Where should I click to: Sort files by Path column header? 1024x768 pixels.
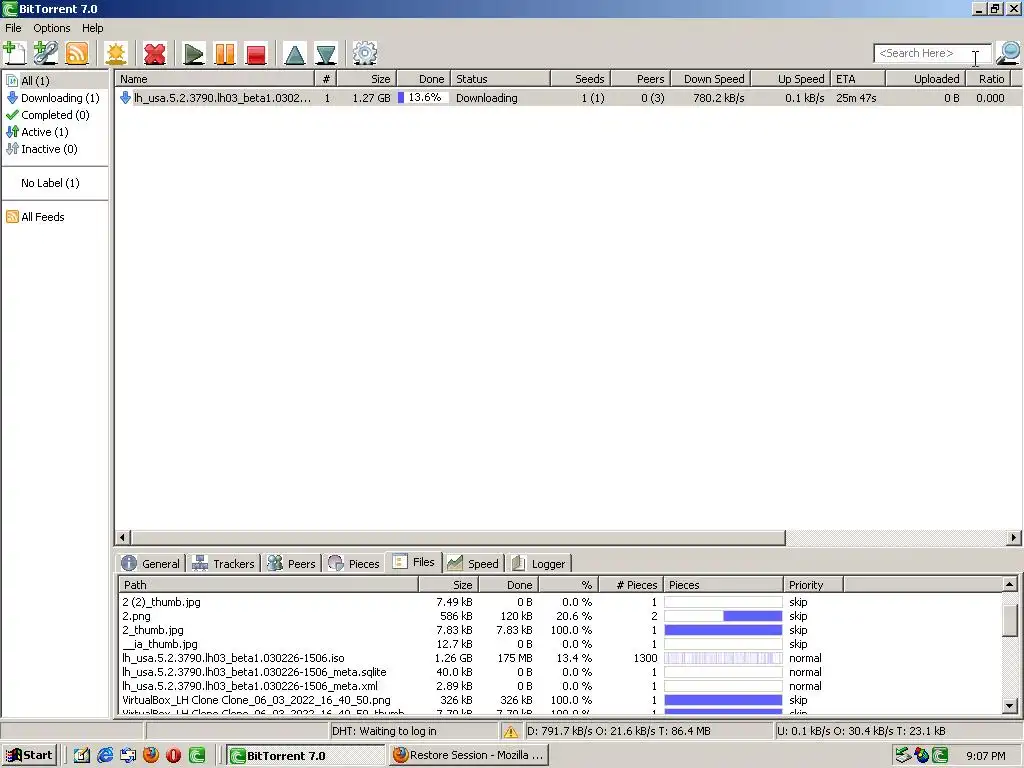coord(268,585)
